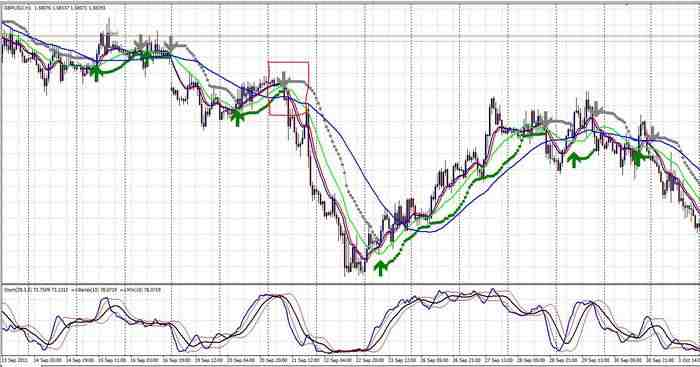
Task: Select the gray down arrow inside the red rectangle
Action: point(283,79)
